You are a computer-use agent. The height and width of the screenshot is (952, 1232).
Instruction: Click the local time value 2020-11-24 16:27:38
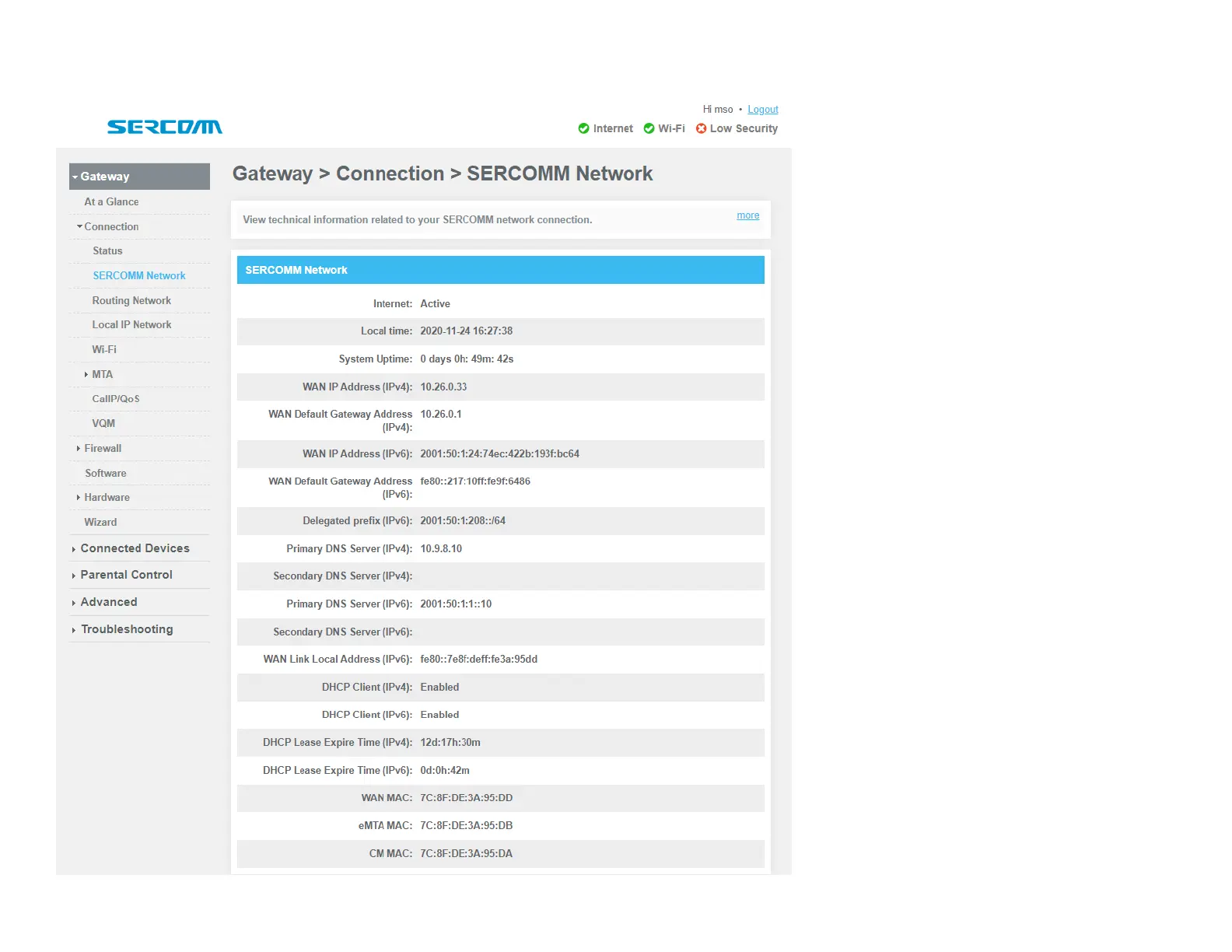pos(467,331)
